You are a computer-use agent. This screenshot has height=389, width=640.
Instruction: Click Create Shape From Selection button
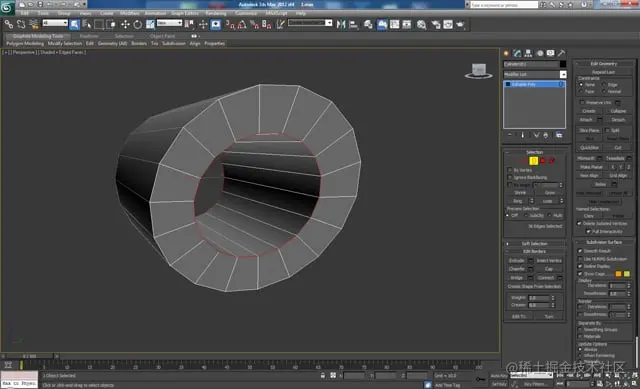(x=534, y=287)
